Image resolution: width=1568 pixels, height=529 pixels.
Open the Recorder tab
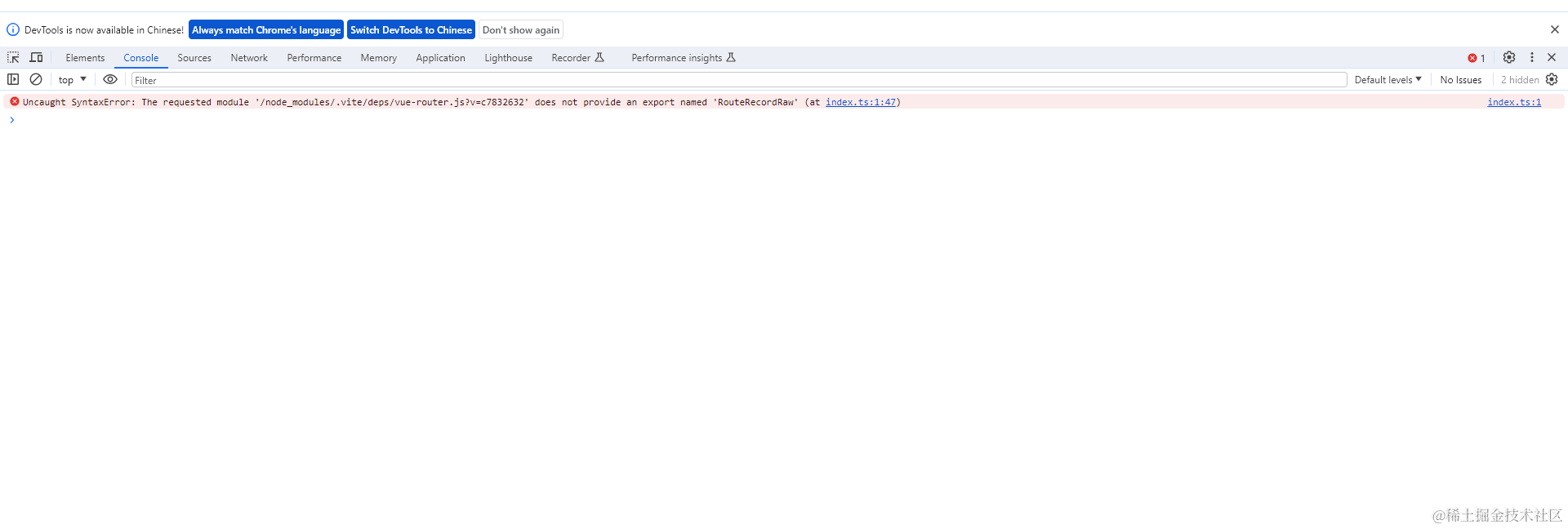click(577, 58)
